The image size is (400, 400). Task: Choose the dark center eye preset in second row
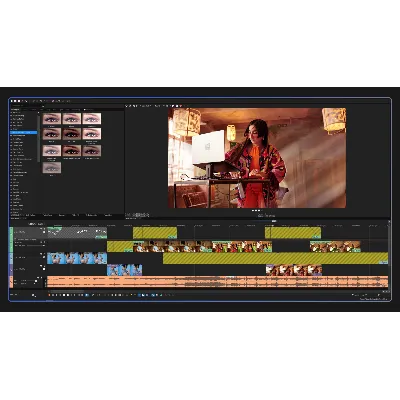72,134
